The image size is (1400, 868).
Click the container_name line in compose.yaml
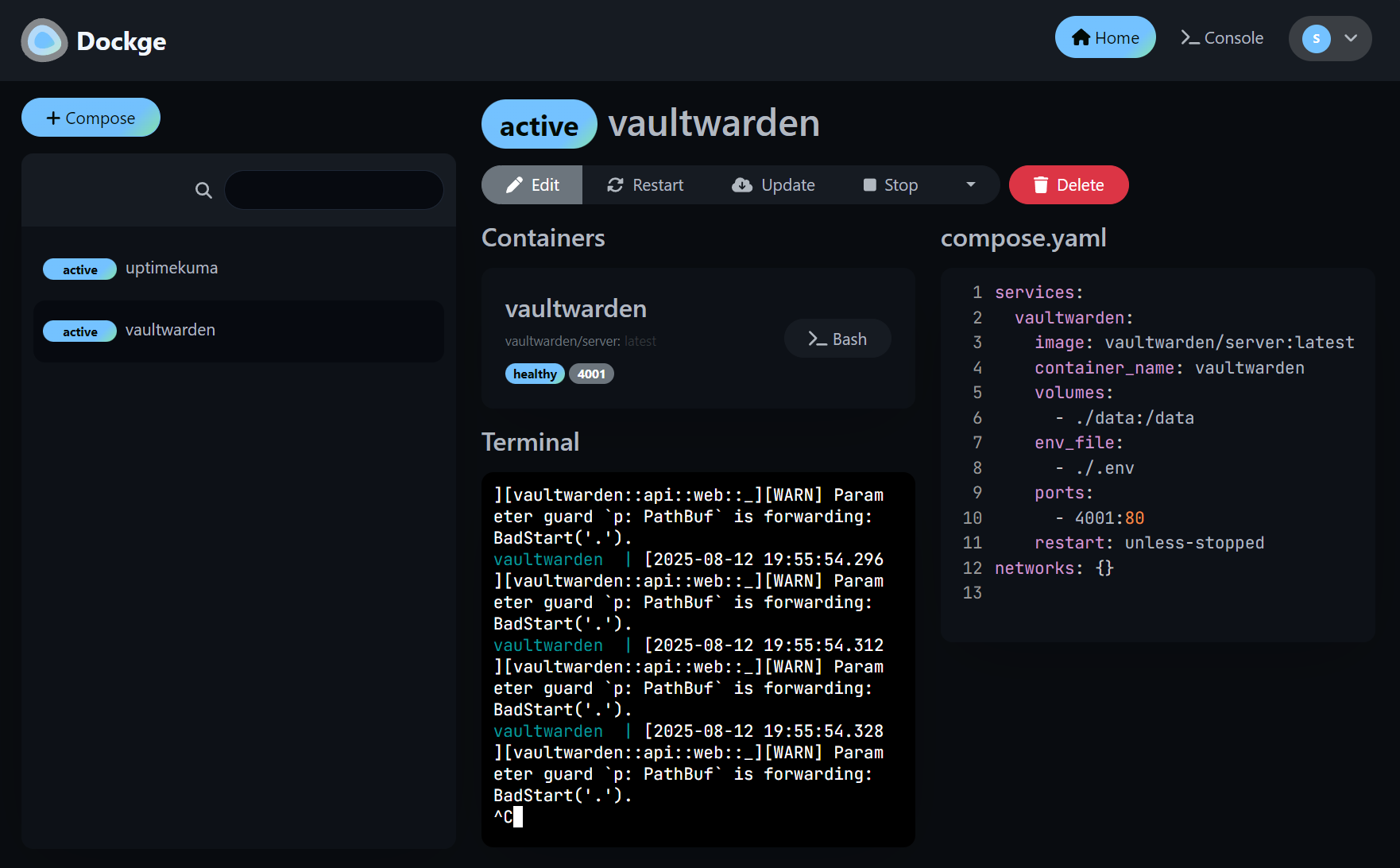(x=1169, y=368)
